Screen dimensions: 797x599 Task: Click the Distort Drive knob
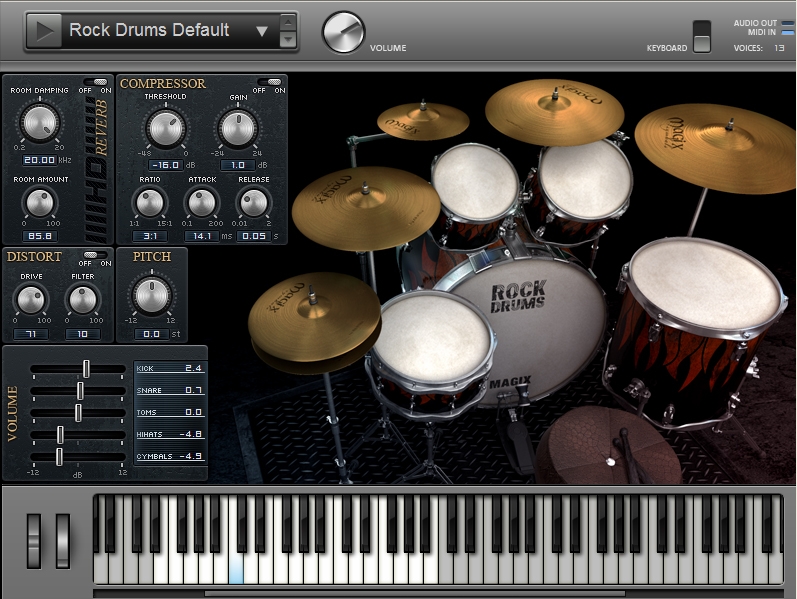click(x=30, y=300)
